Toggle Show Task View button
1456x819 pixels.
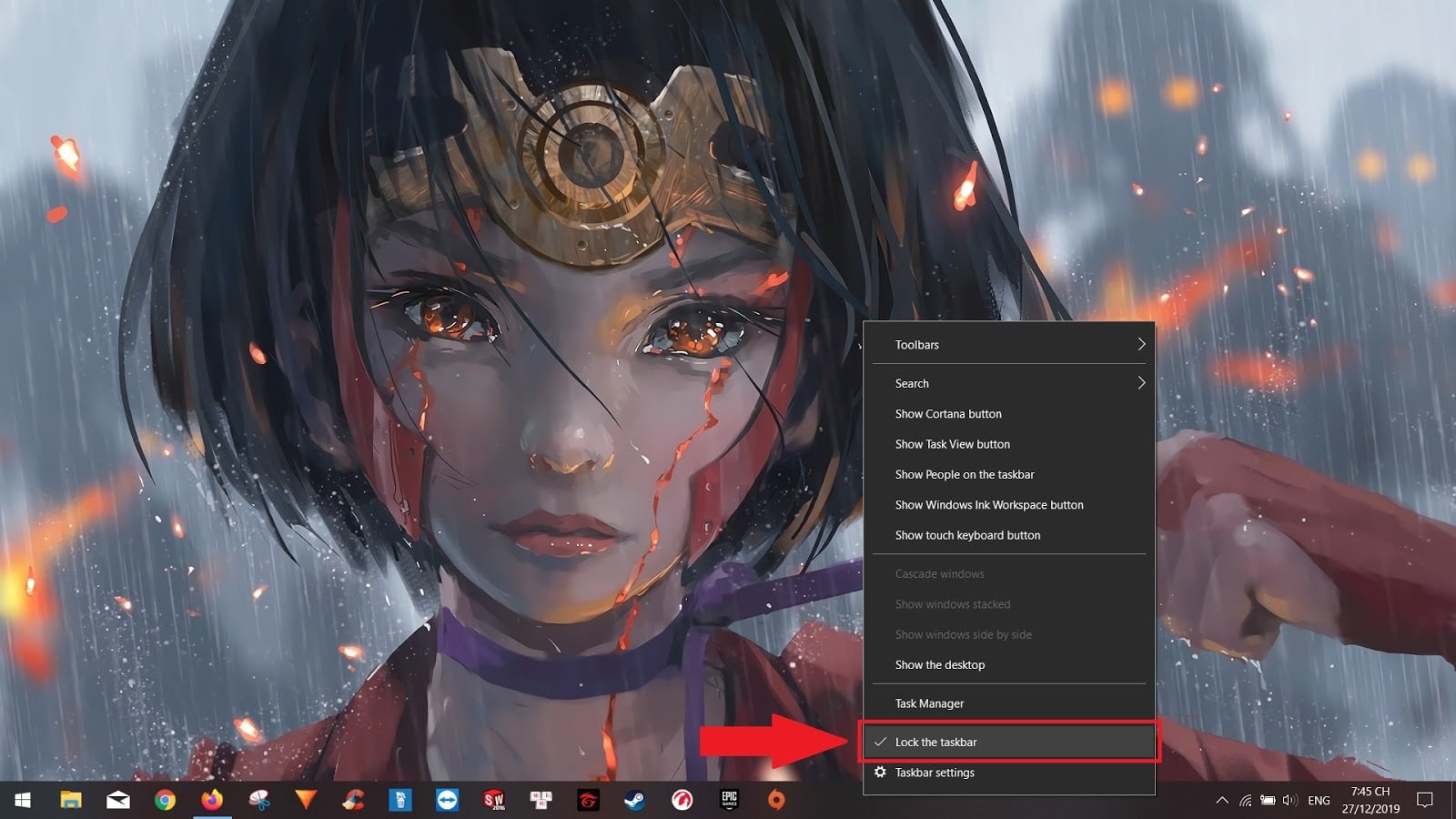point(1009,444)
